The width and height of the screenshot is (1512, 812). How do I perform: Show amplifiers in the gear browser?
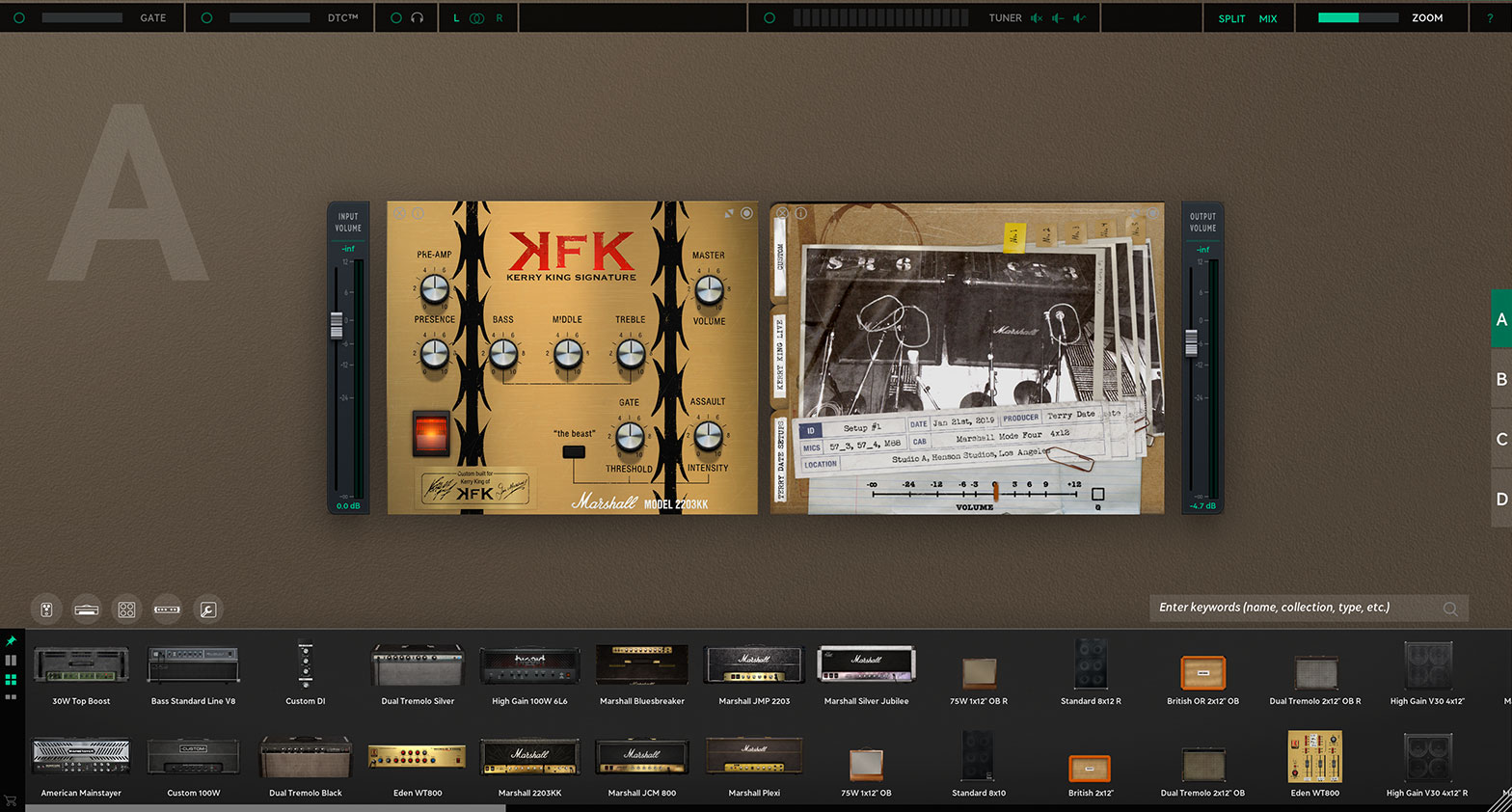pyautogui.click(x=87, y=609)
